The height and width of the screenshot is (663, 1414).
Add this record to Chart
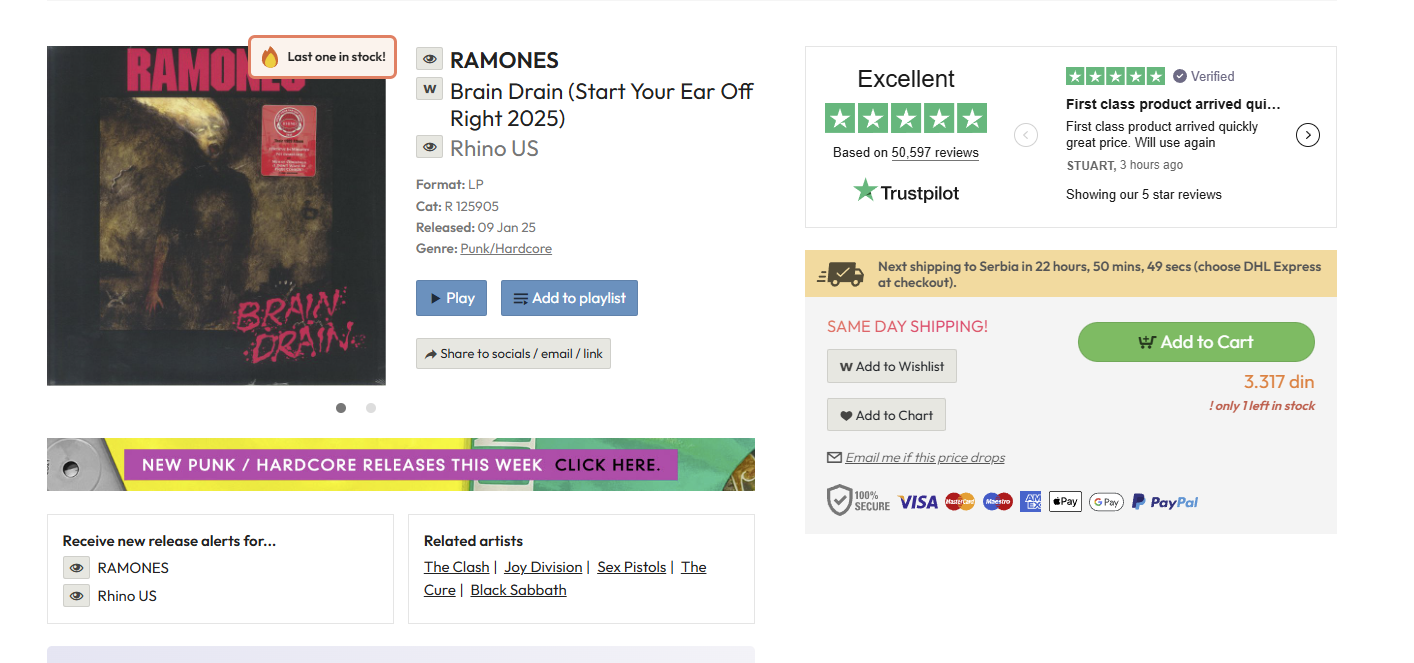pyautogui.click(x=886, y=415)
